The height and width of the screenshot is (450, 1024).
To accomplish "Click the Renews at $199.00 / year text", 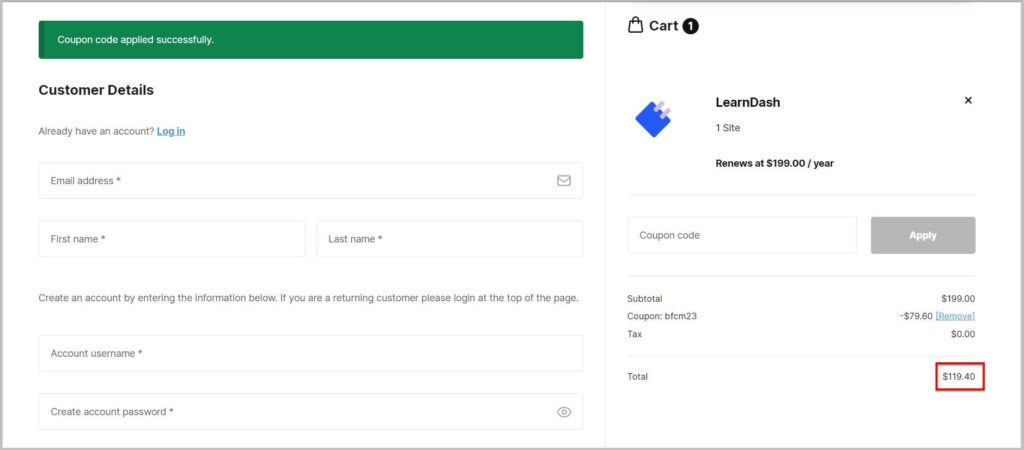I will tap(774, 163).
